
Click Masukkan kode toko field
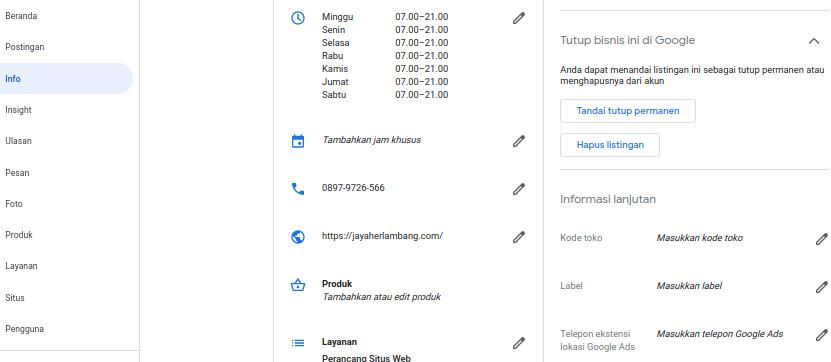(x=700, y=238)
